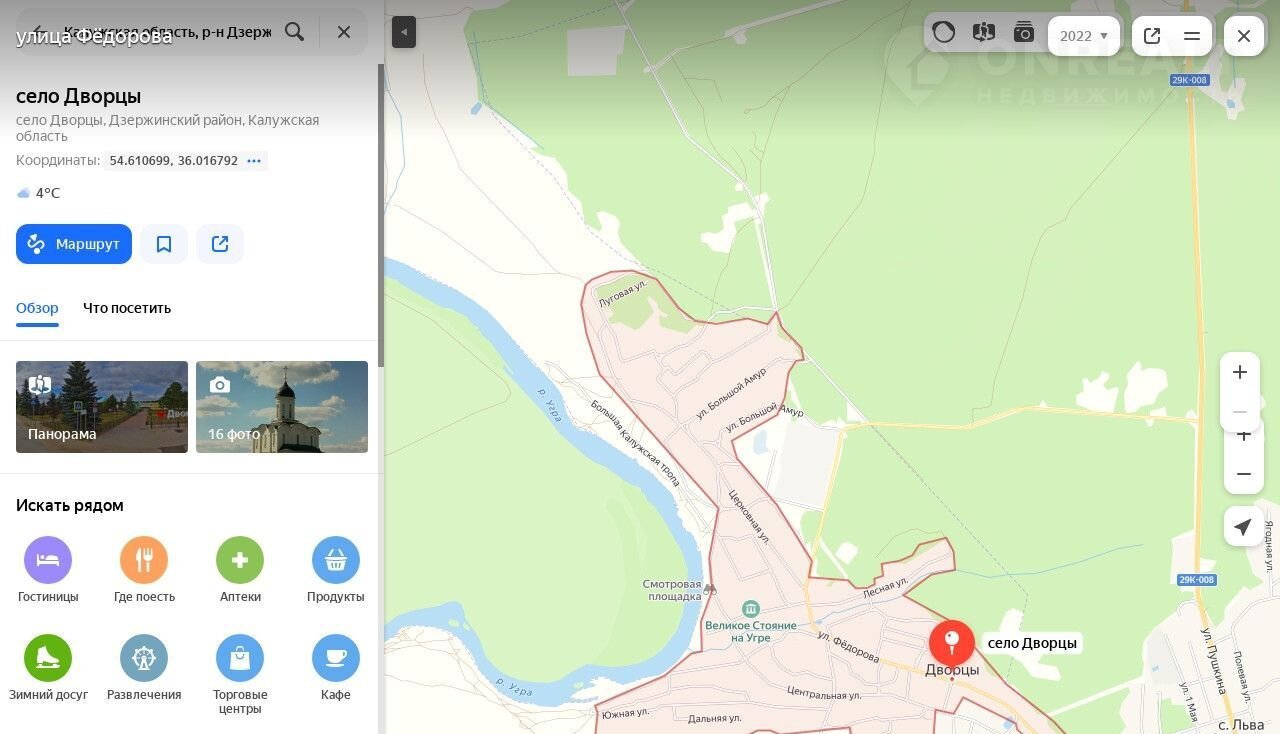The width and height of the screenshot is (1280, 734).
Task: Open the panoramas layer icon in map toolbar
Action: (984, 33)
